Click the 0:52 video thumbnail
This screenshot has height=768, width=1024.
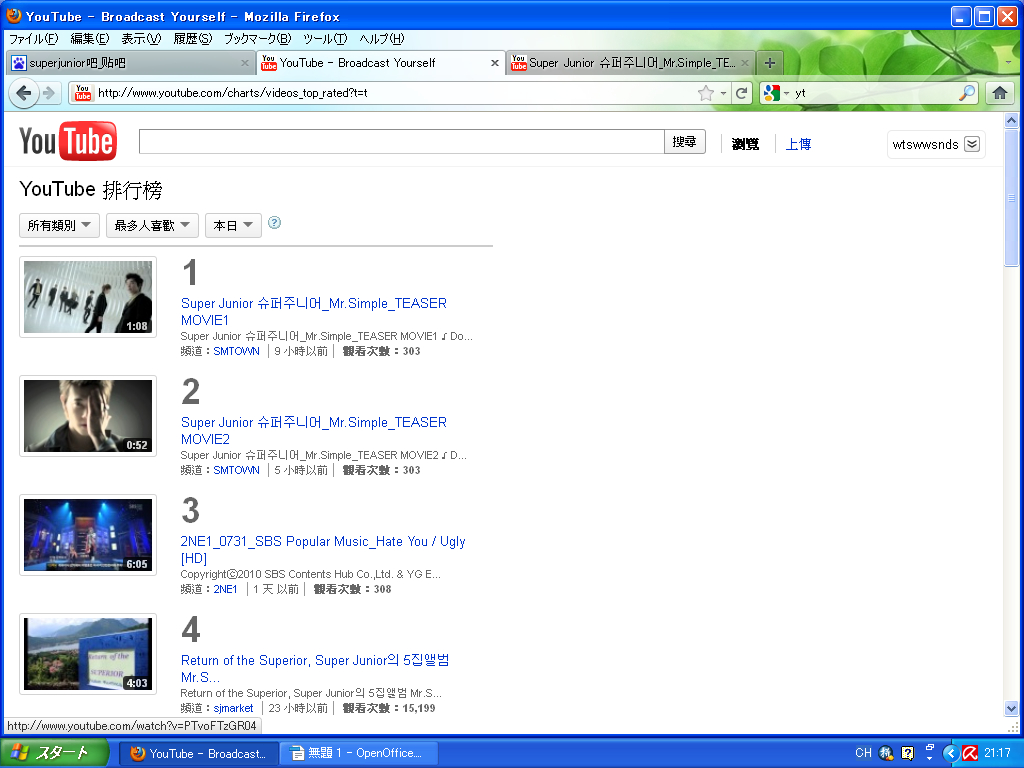point(88,416)
